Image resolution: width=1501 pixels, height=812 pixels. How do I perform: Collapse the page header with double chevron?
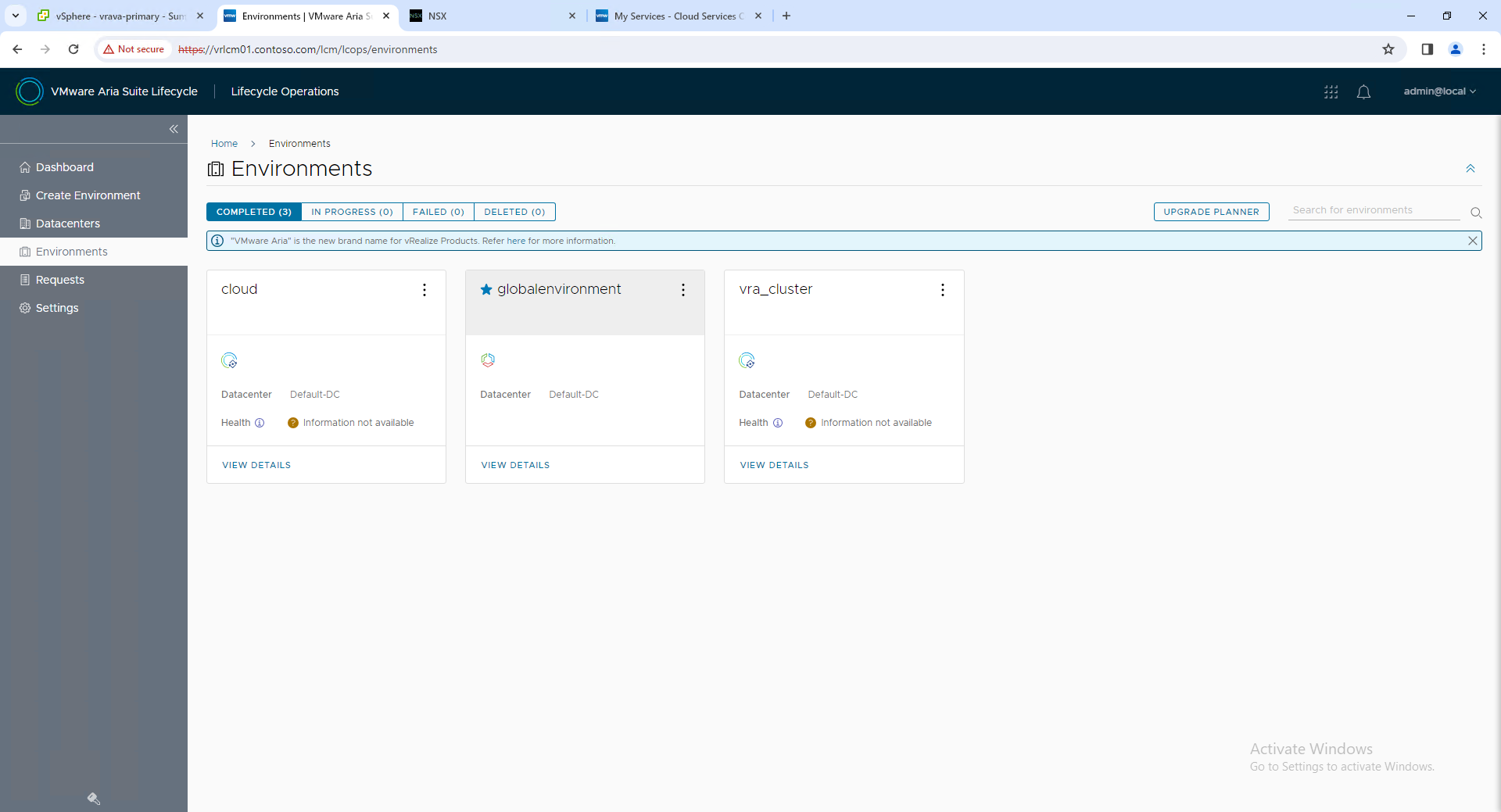point(1471,169)
